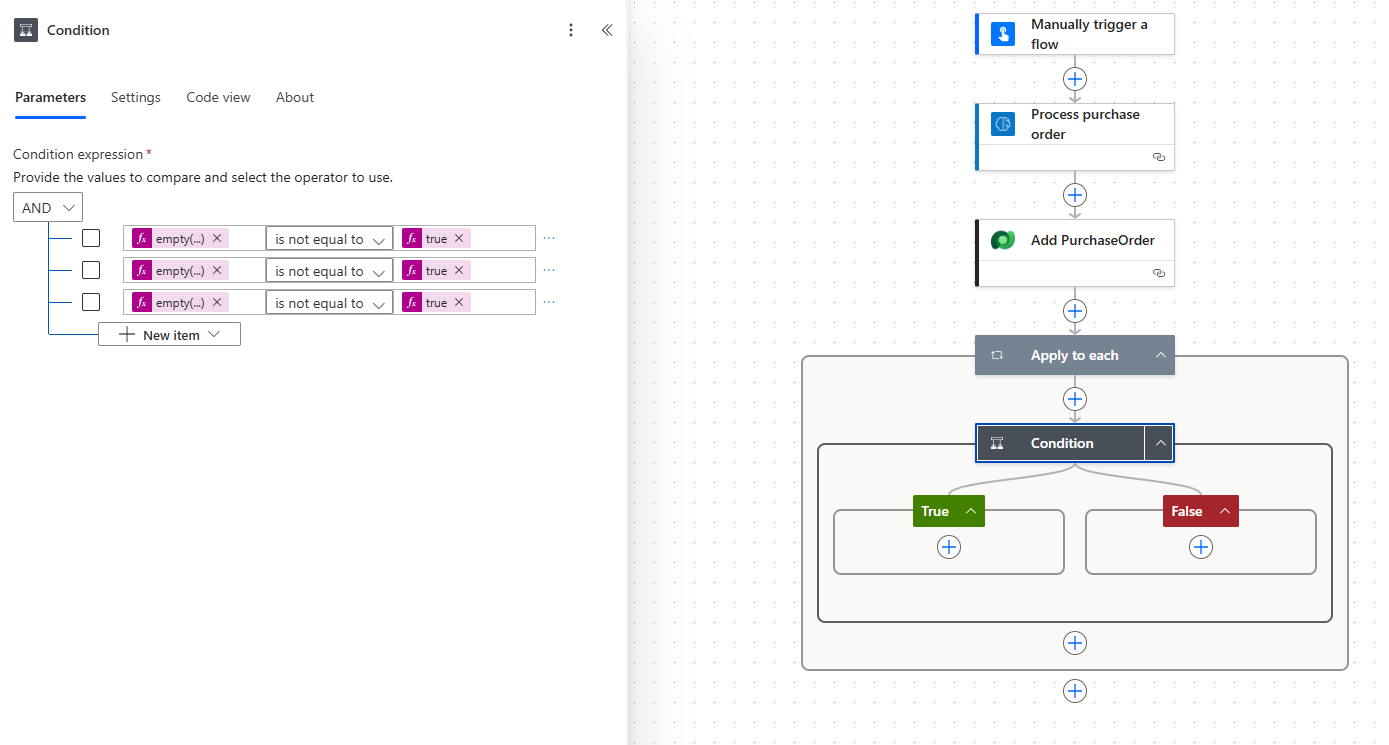Image resolution: width=1389 pixels, height=745 pixels.
Task: Click the Process purchase order connector icon
Action: click(1002, 124)
